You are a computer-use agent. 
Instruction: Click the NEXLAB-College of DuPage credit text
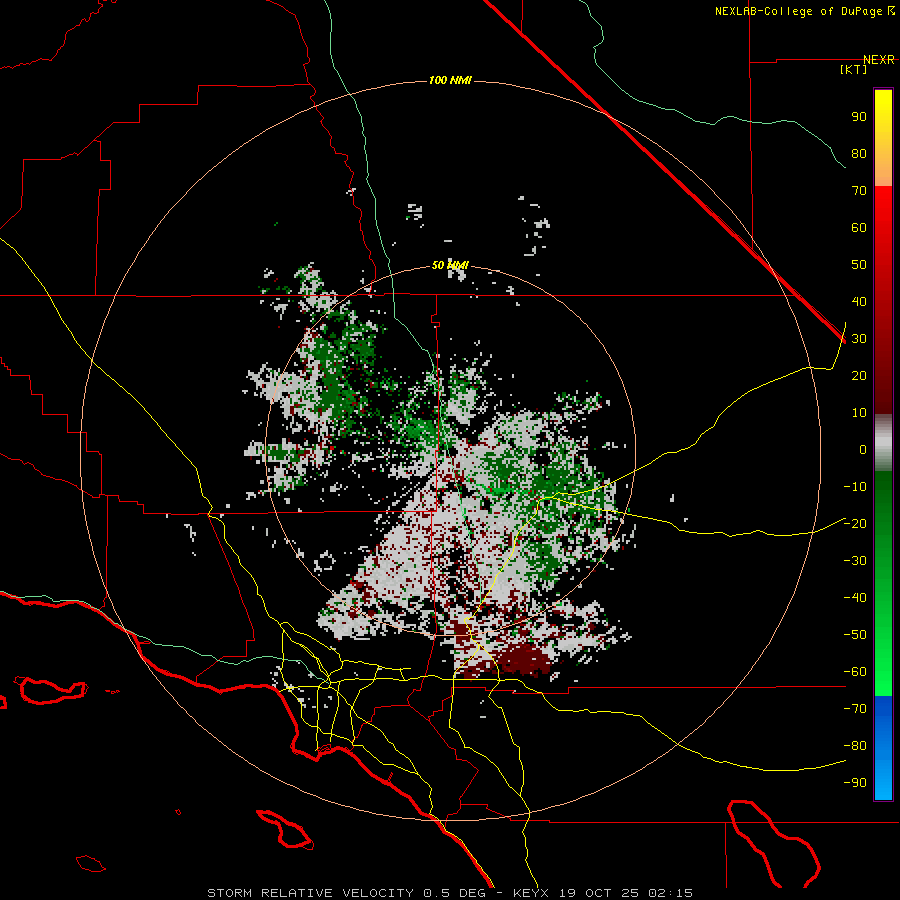[798, 11]
